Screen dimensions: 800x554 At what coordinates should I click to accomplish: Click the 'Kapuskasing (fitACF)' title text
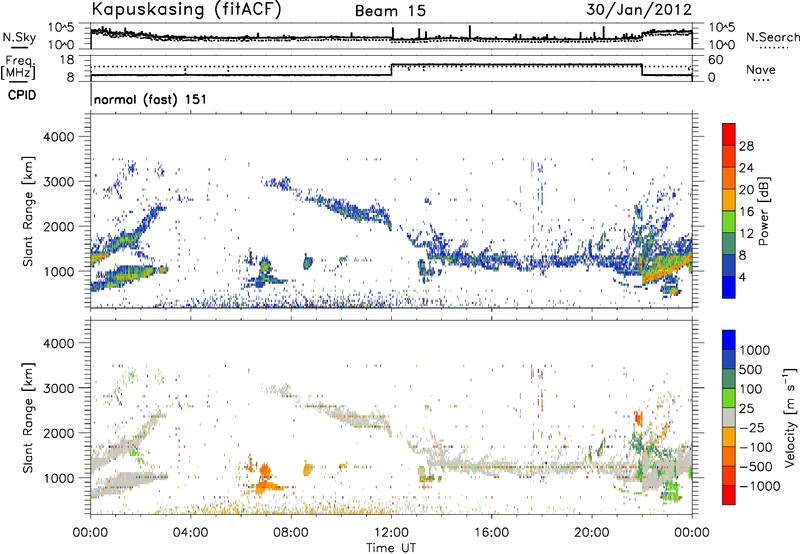pos(186,10)
